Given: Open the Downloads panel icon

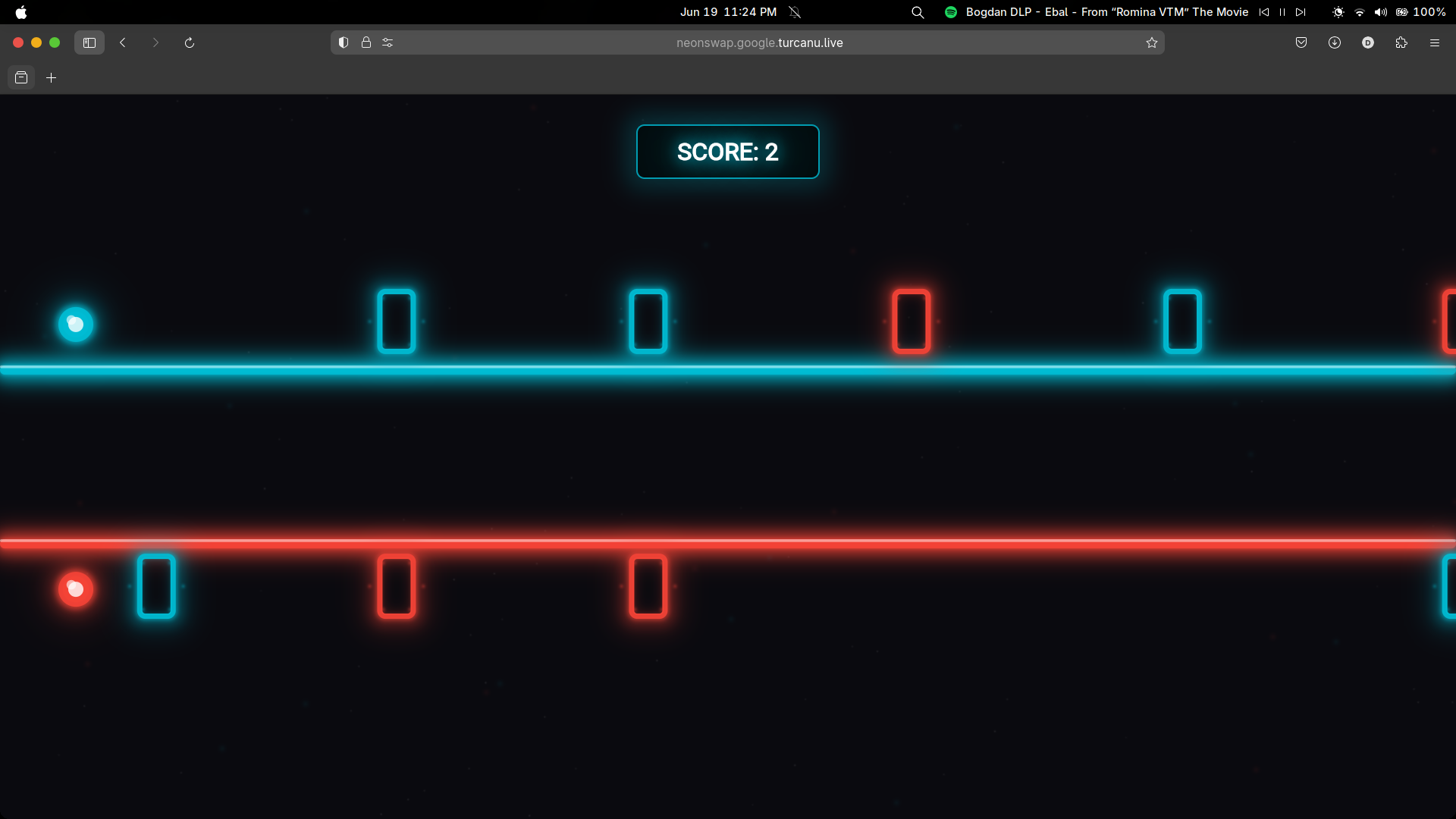Looking at the screenshot, I should (1335, 42).
